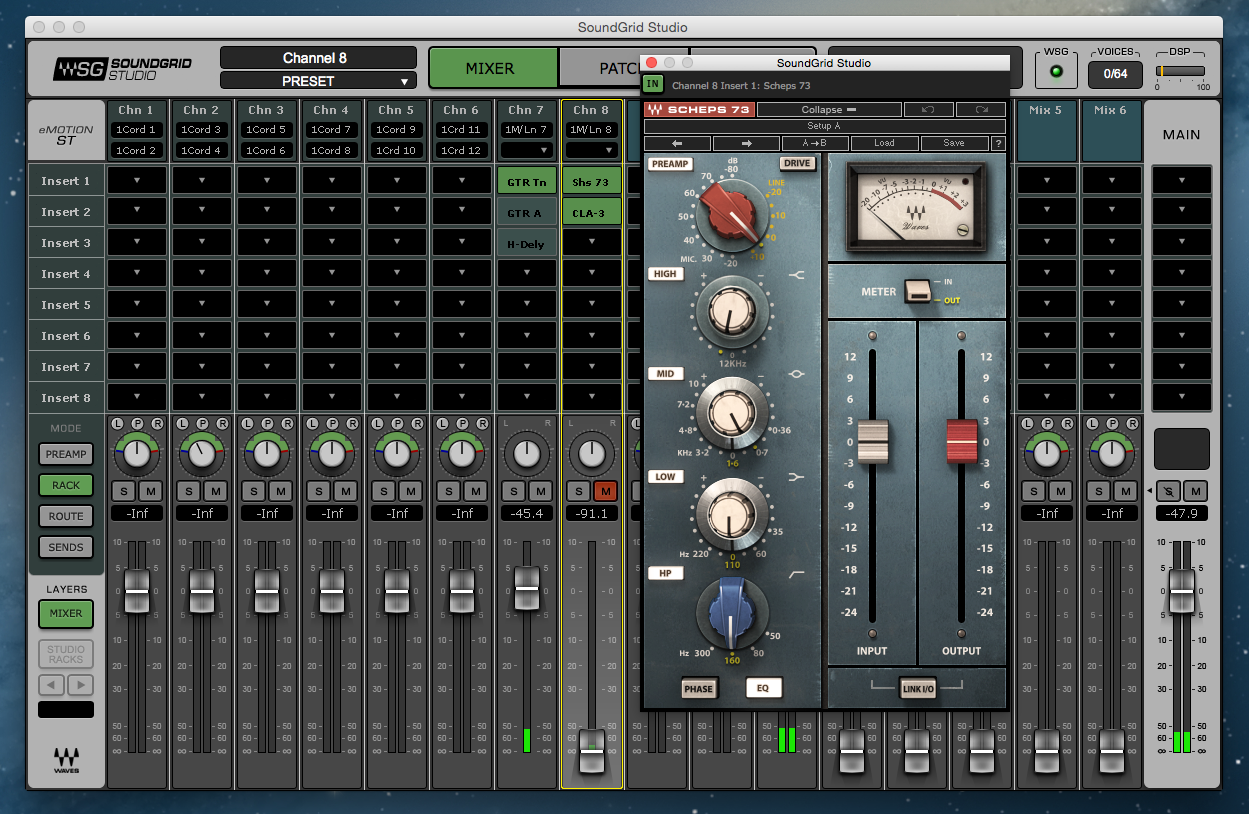Mute channel Chn 1
This screenshot has height=814, width=1249.
tap(150, 491)
